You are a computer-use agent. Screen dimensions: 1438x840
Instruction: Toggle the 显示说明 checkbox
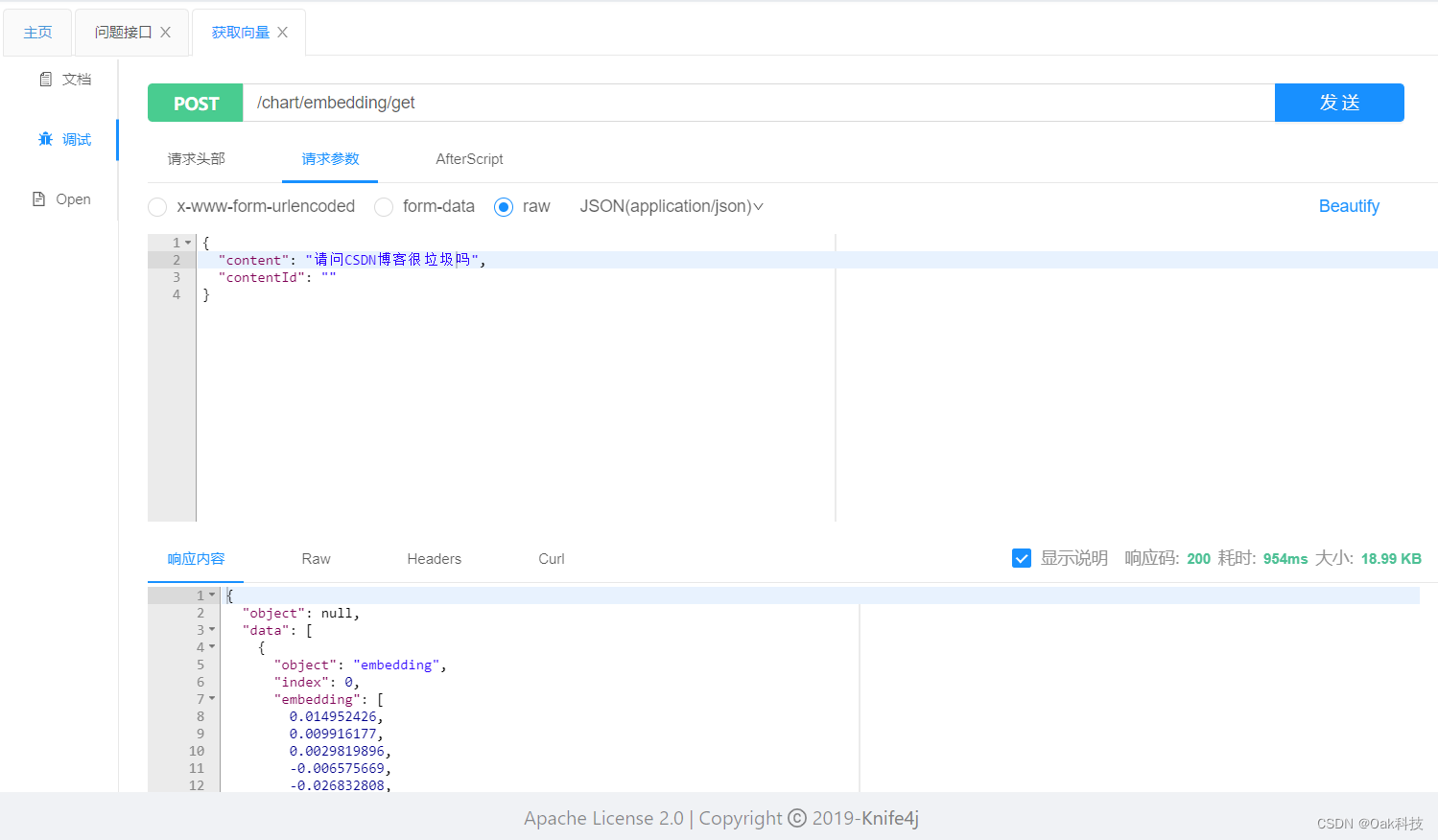pos(1022,558)
